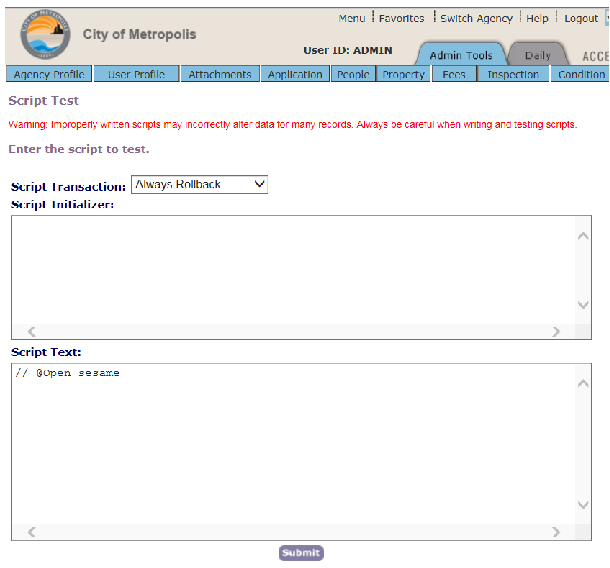The image size is (610, 568).
Task: Expand the Script Transaction dropdown
Action: (199, 185)
